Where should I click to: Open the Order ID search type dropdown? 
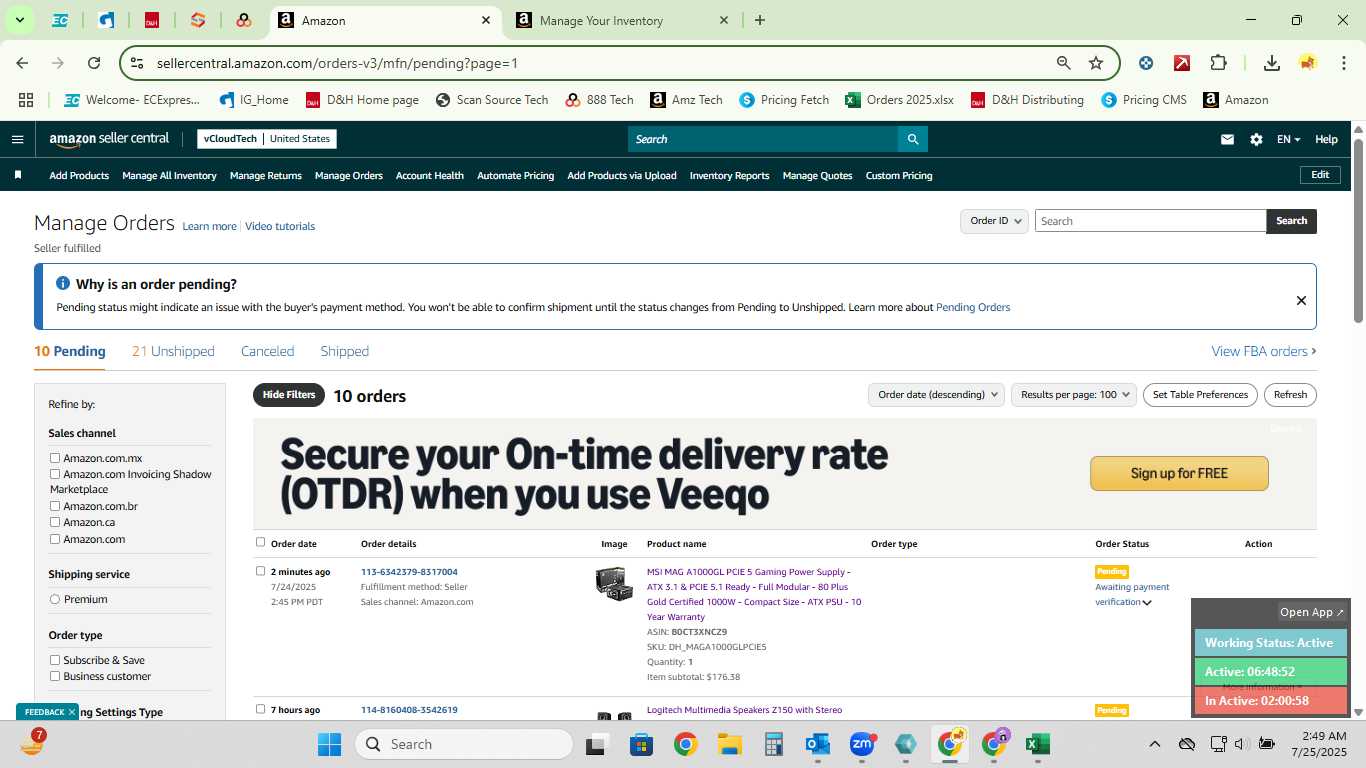point(994,221)
